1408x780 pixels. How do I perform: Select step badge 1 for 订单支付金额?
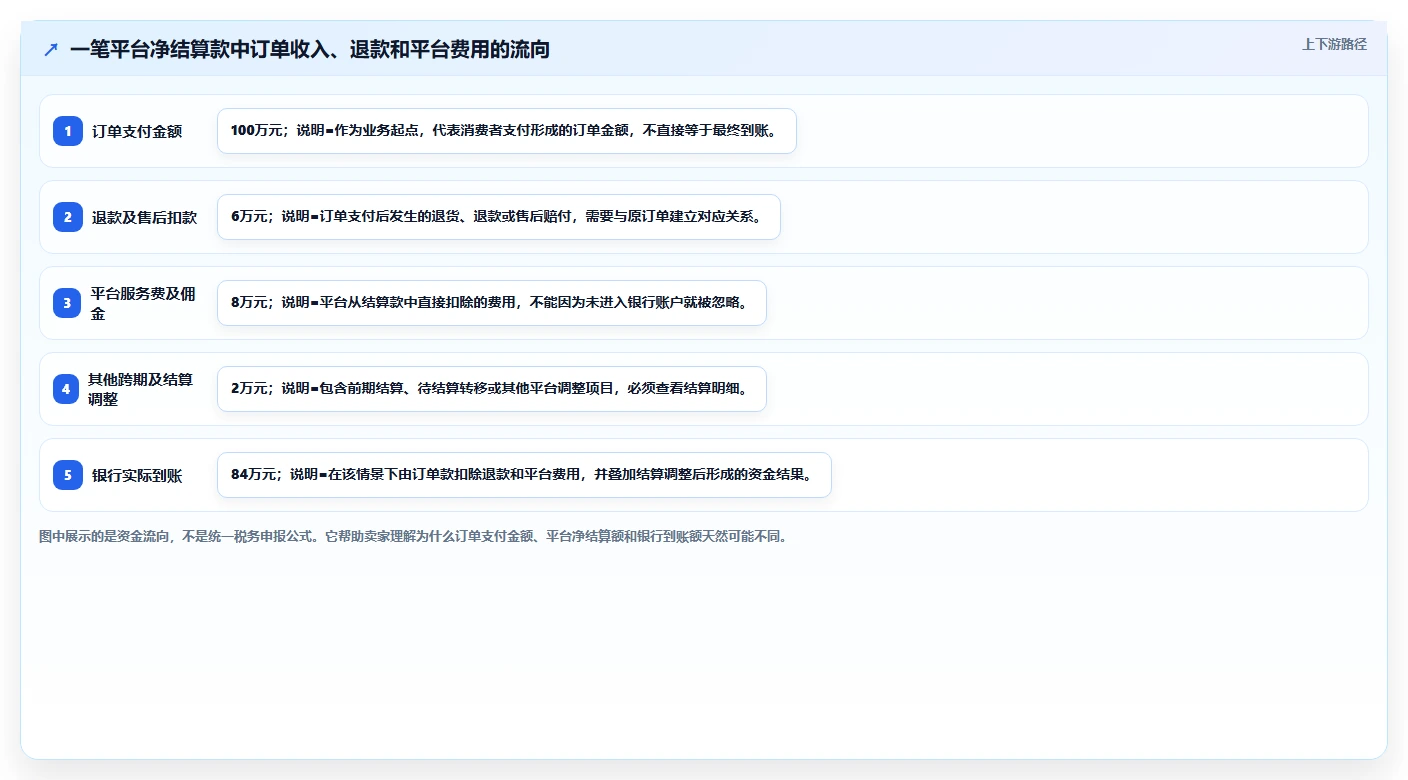(x=68, y=131)
